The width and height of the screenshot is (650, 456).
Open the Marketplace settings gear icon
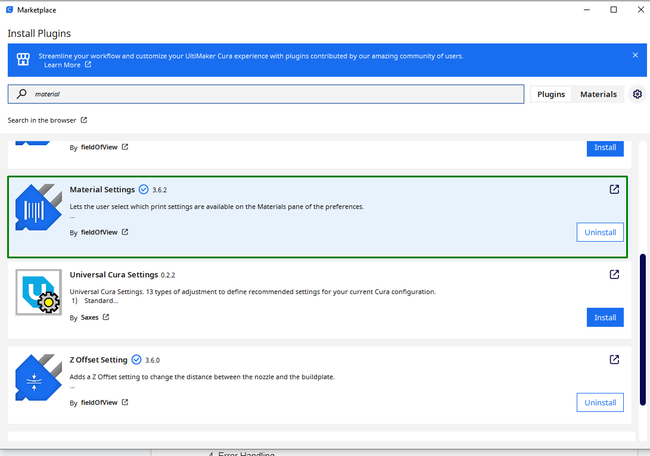pos(637,94)
